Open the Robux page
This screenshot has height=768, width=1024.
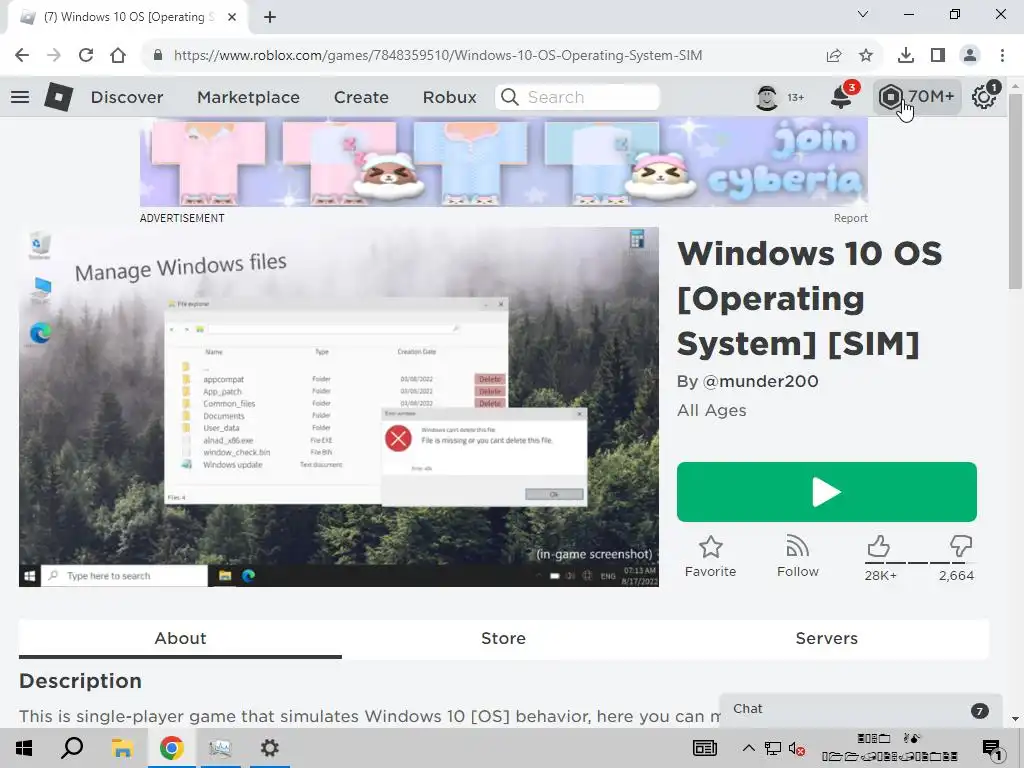point(449,97)
